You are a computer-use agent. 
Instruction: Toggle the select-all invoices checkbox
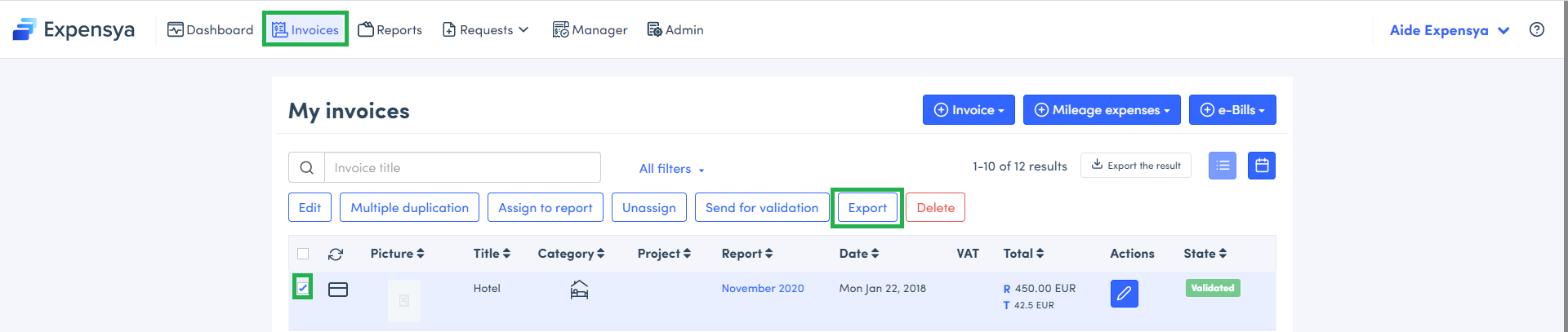click(303, 254)
